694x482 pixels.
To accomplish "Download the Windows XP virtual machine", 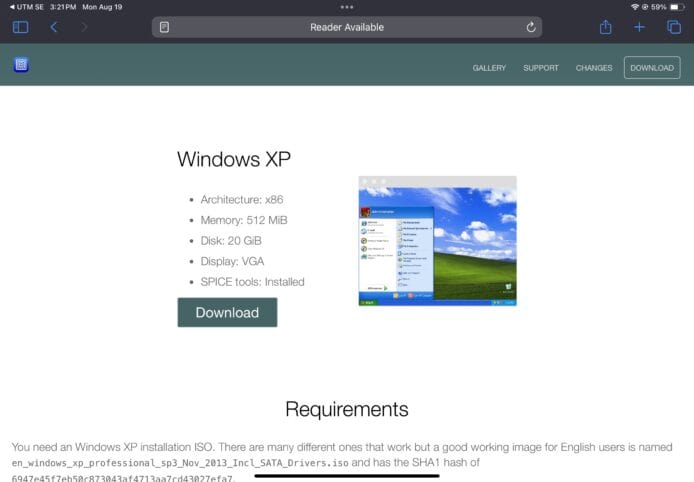I will pos(227,312).
